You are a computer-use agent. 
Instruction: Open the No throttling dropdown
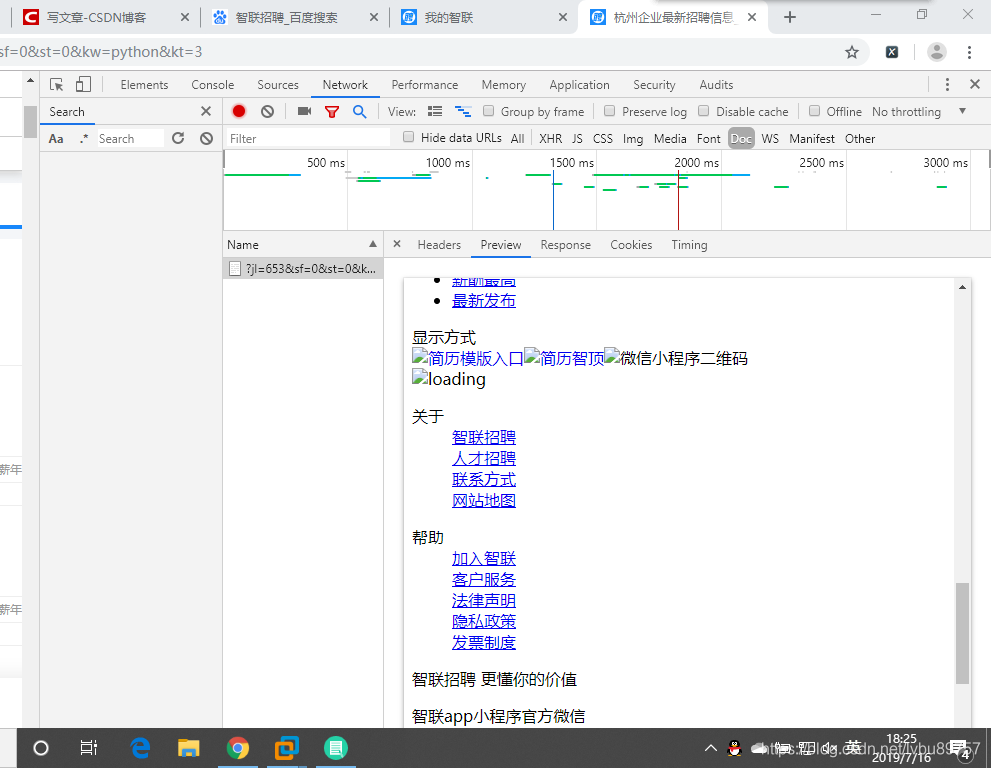919,111
